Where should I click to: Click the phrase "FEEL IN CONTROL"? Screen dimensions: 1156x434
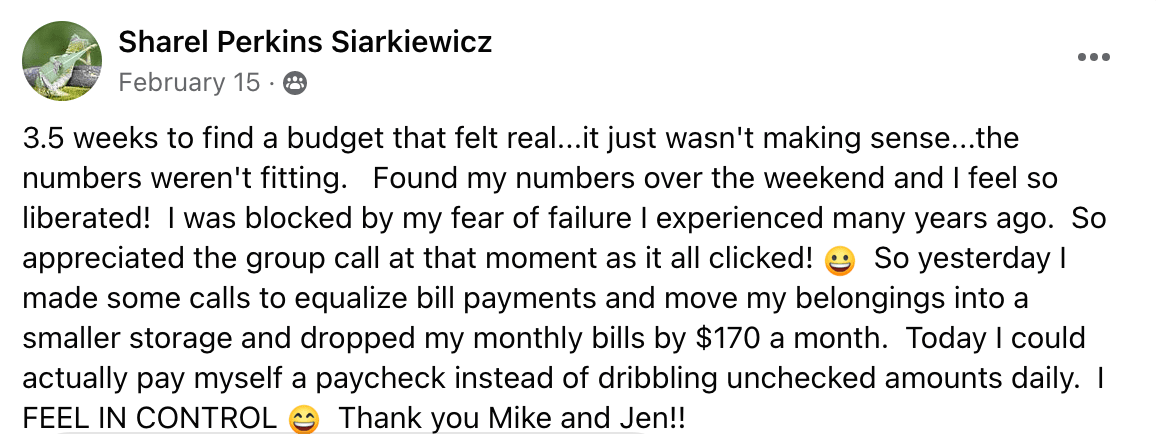pos(150,419)
